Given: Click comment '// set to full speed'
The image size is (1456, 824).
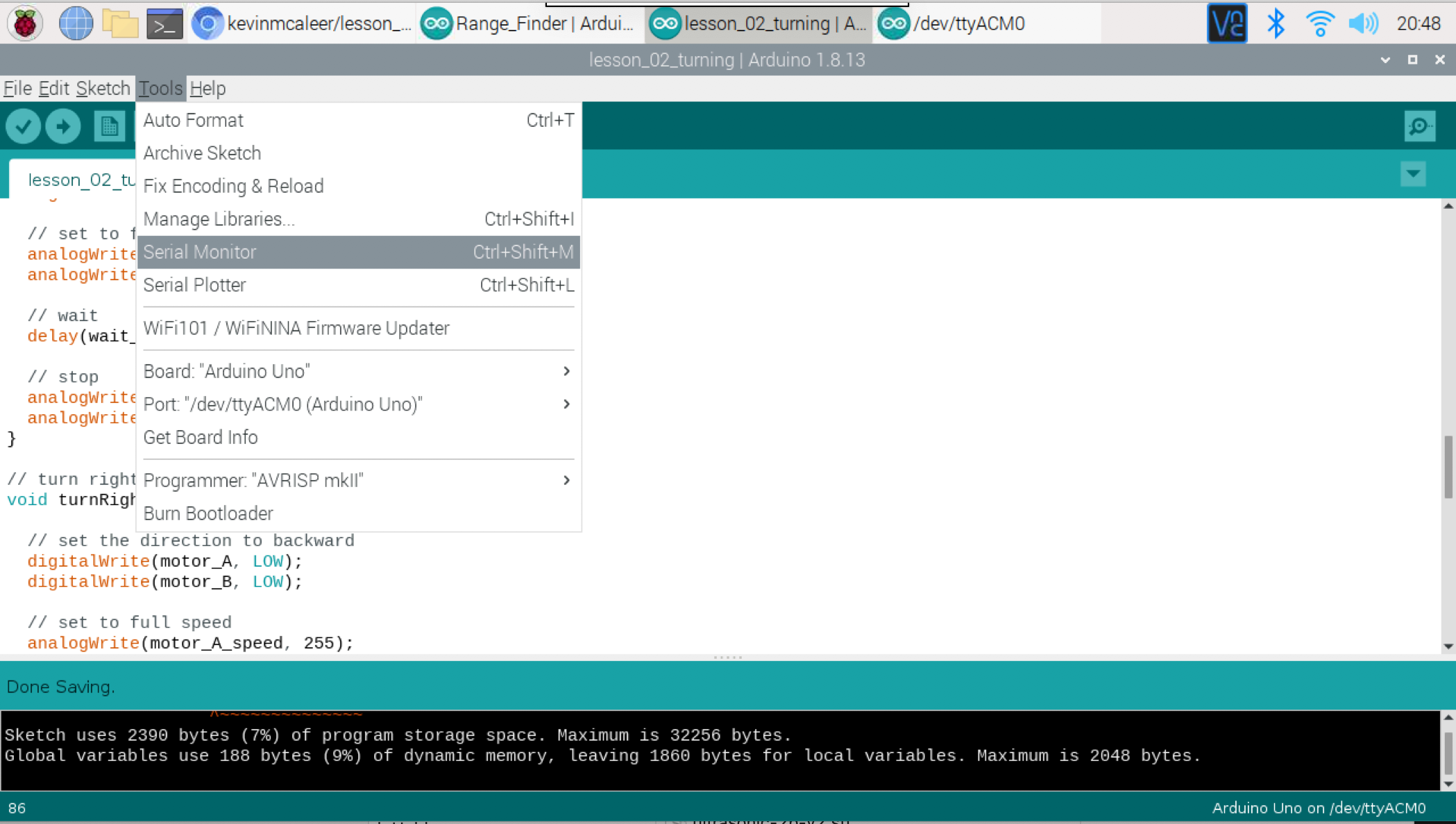Looking at the screenshot, I should 129,622.
